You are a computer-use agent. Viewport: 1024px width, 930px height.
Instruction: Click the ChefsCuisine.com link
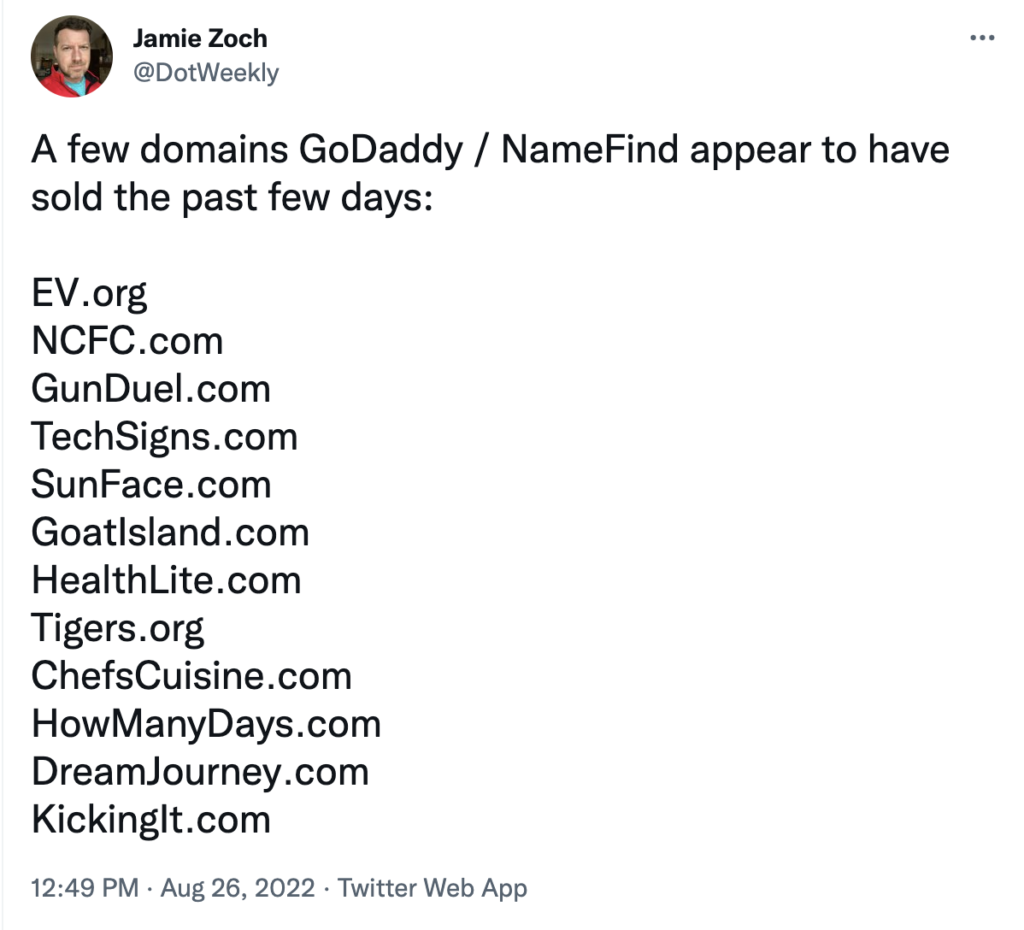click(x=191, y=676)
